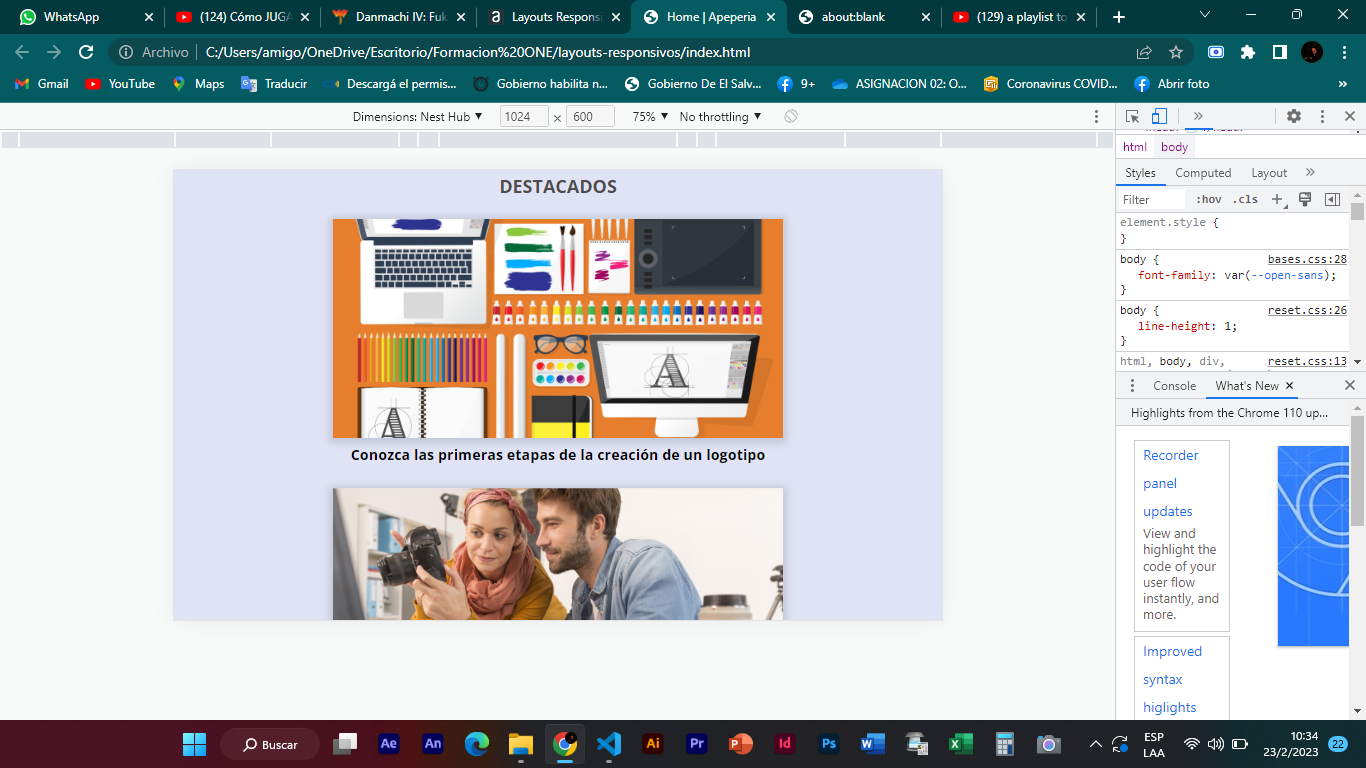The width and height of the screenshot is (1366, 768).
Task: Click the Styles pane scrollbar
Action: pyautogui.click(x=1357, y=211)
